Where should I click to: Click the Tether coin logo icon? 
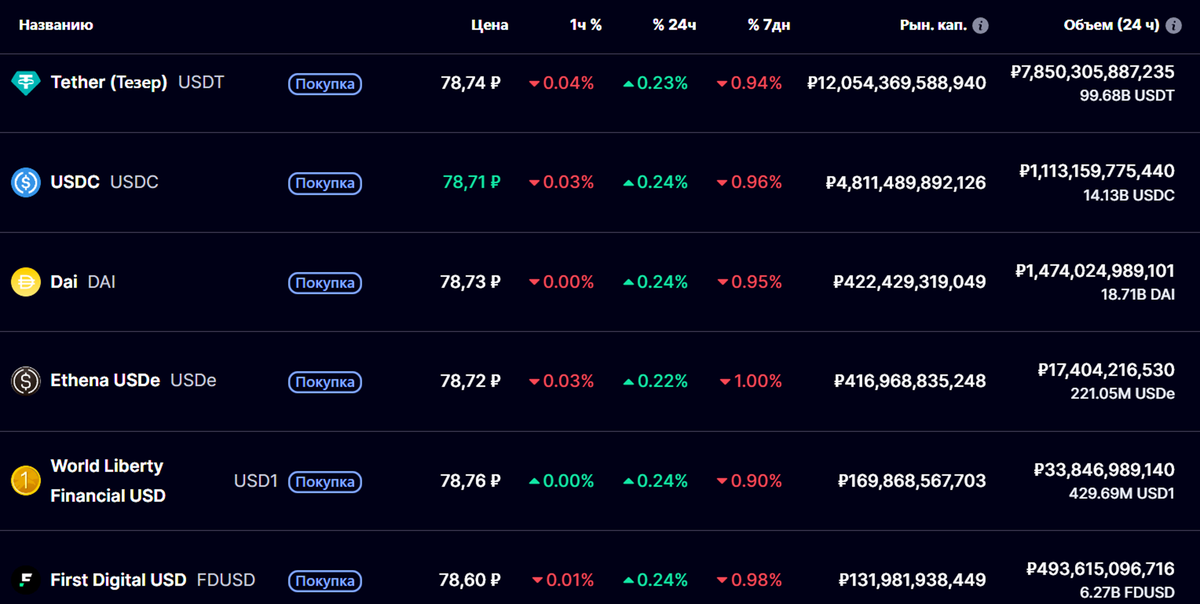coord(25,83)
